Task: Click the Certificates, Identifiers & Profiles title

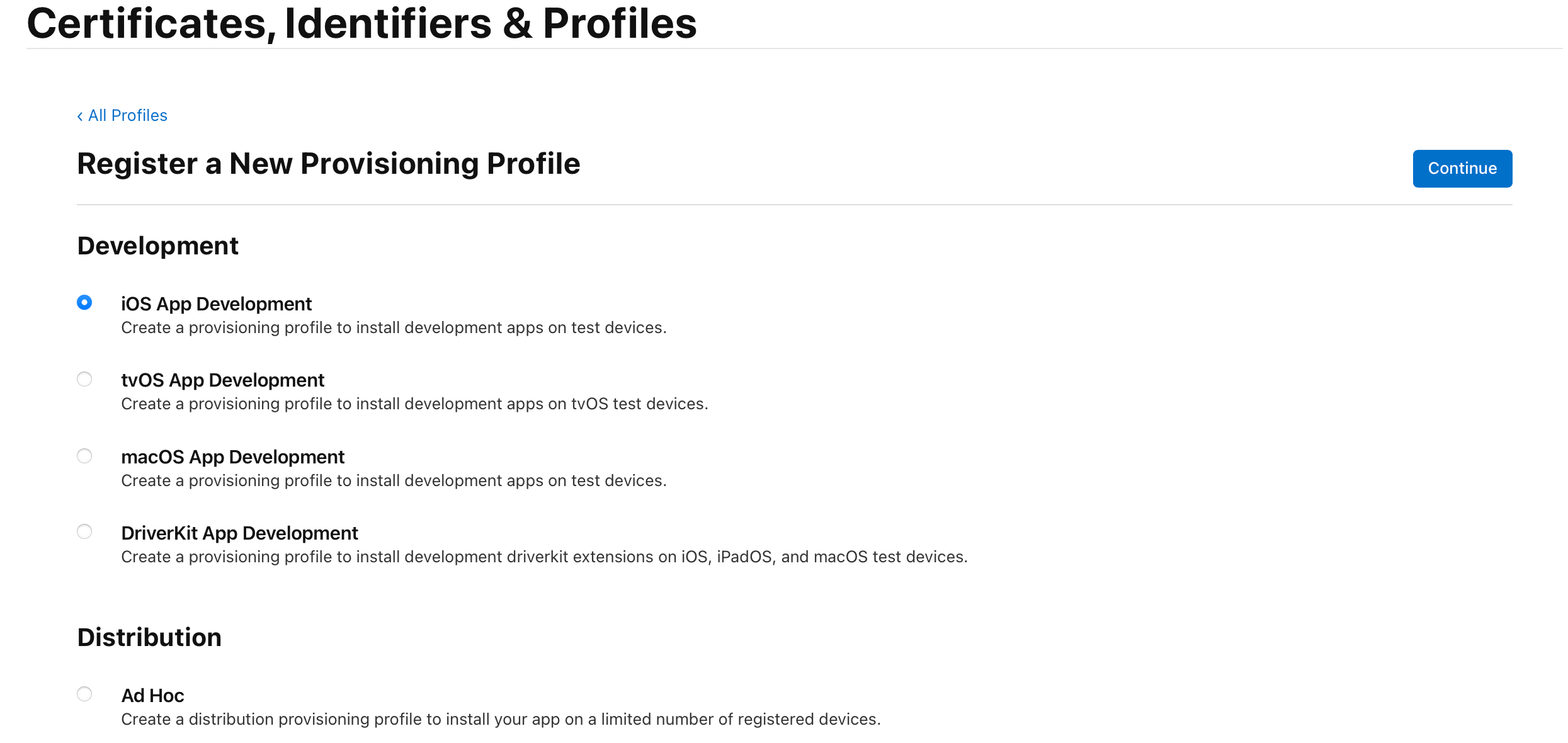Action: pos(361,24)
